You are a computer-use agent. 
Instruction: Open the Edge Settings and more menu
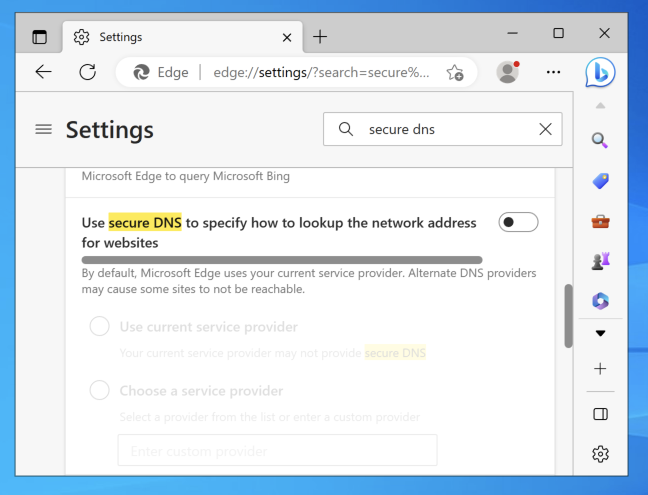tap(553, 72)
